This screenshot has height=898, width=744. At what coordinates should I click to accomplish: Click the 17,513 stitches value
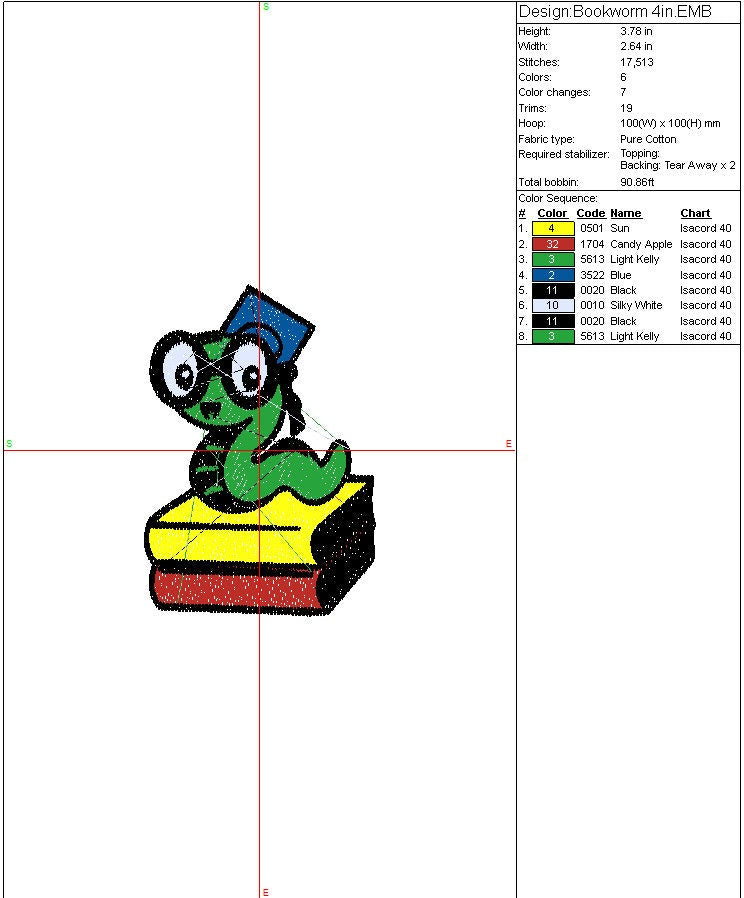637,62
